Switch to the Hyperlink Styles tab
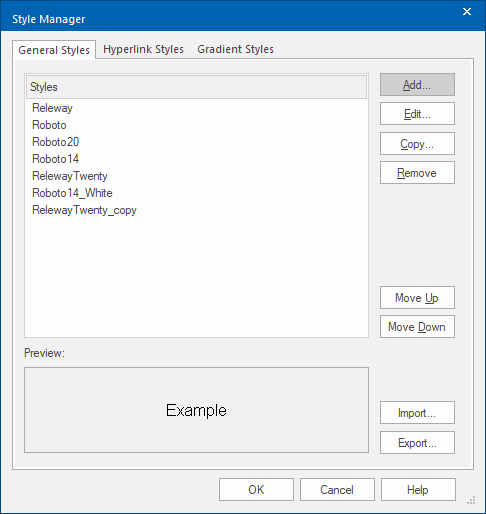The width and height of the screenshot is (486, 514). pos(143,49)
